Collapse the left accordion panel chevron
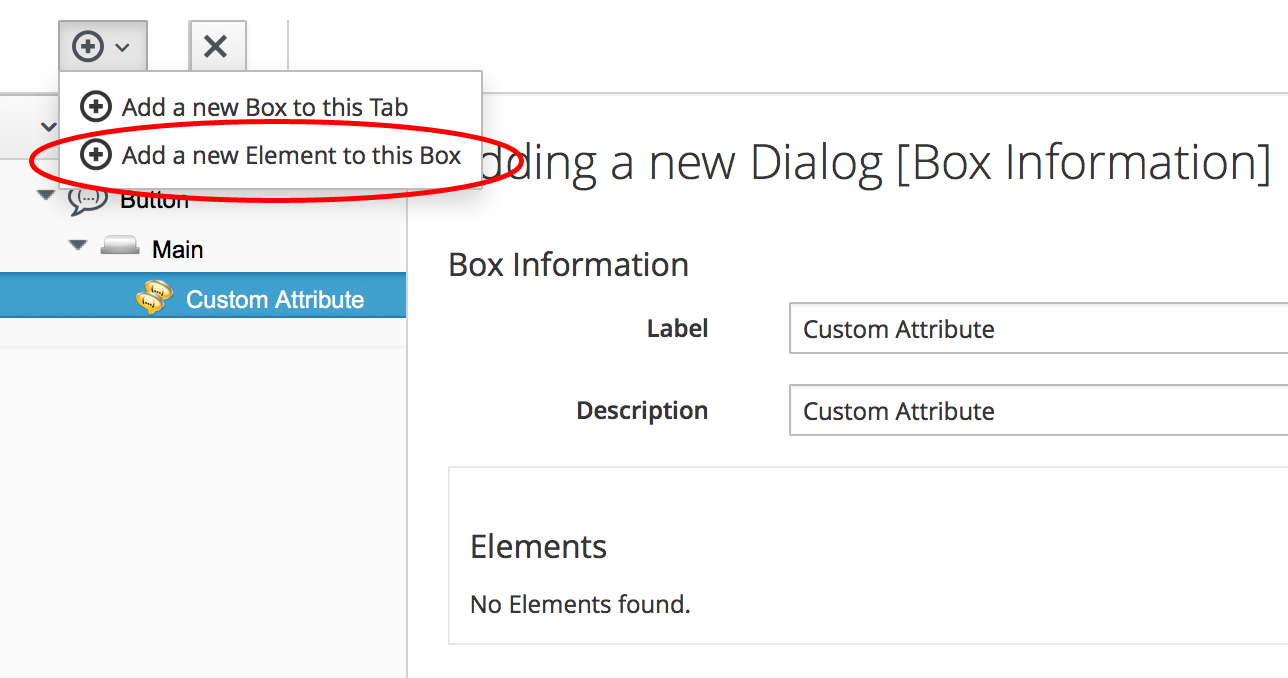 48,127
